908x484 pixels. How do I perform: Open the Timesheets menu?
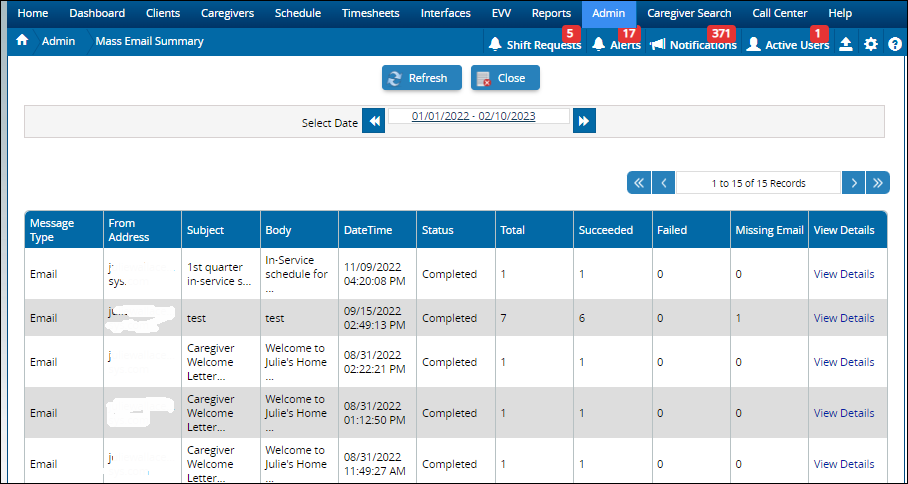click(x=371, y=13)
